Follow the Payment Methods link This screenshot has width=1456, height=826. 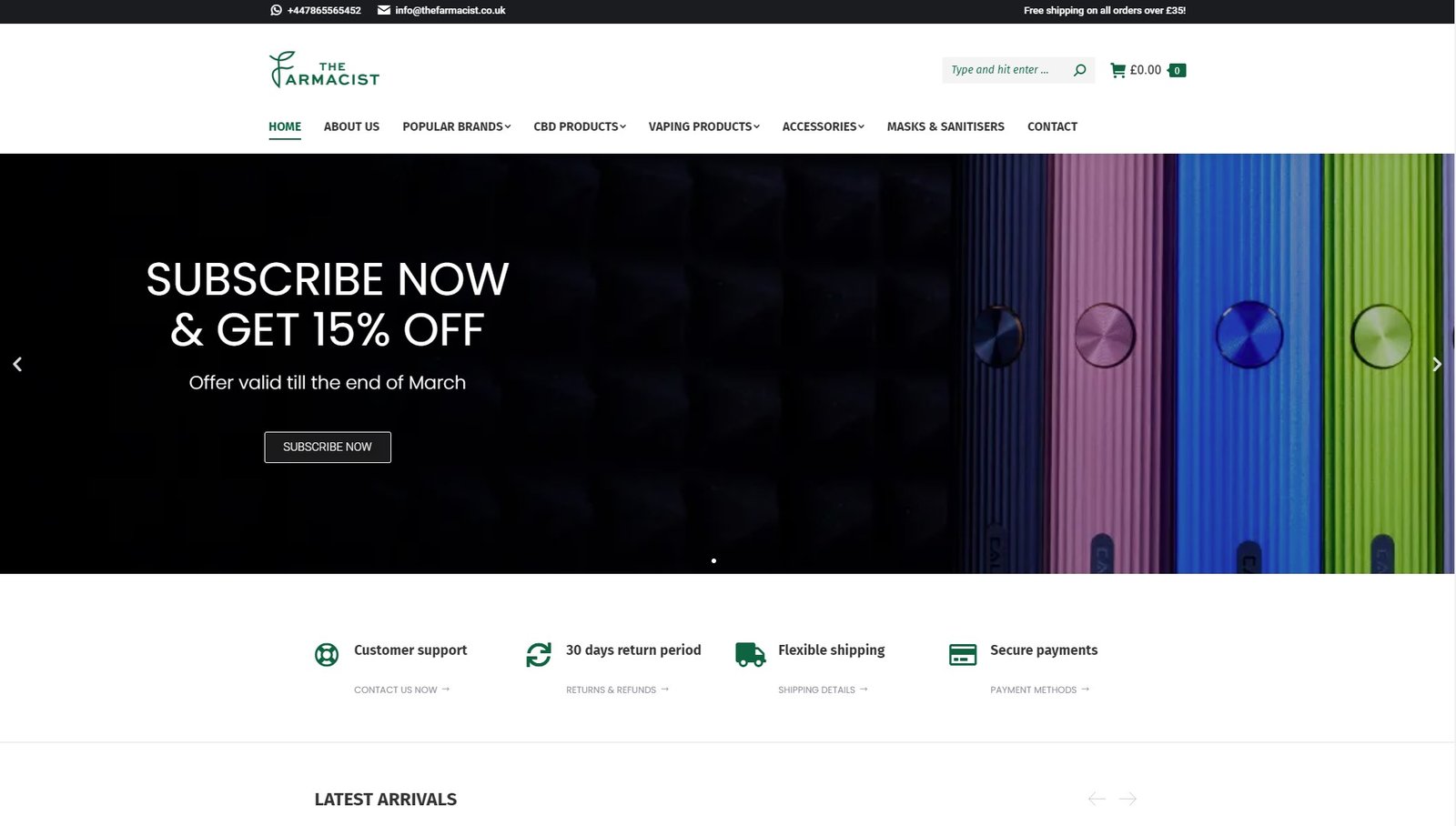(x=1039, y=690)
